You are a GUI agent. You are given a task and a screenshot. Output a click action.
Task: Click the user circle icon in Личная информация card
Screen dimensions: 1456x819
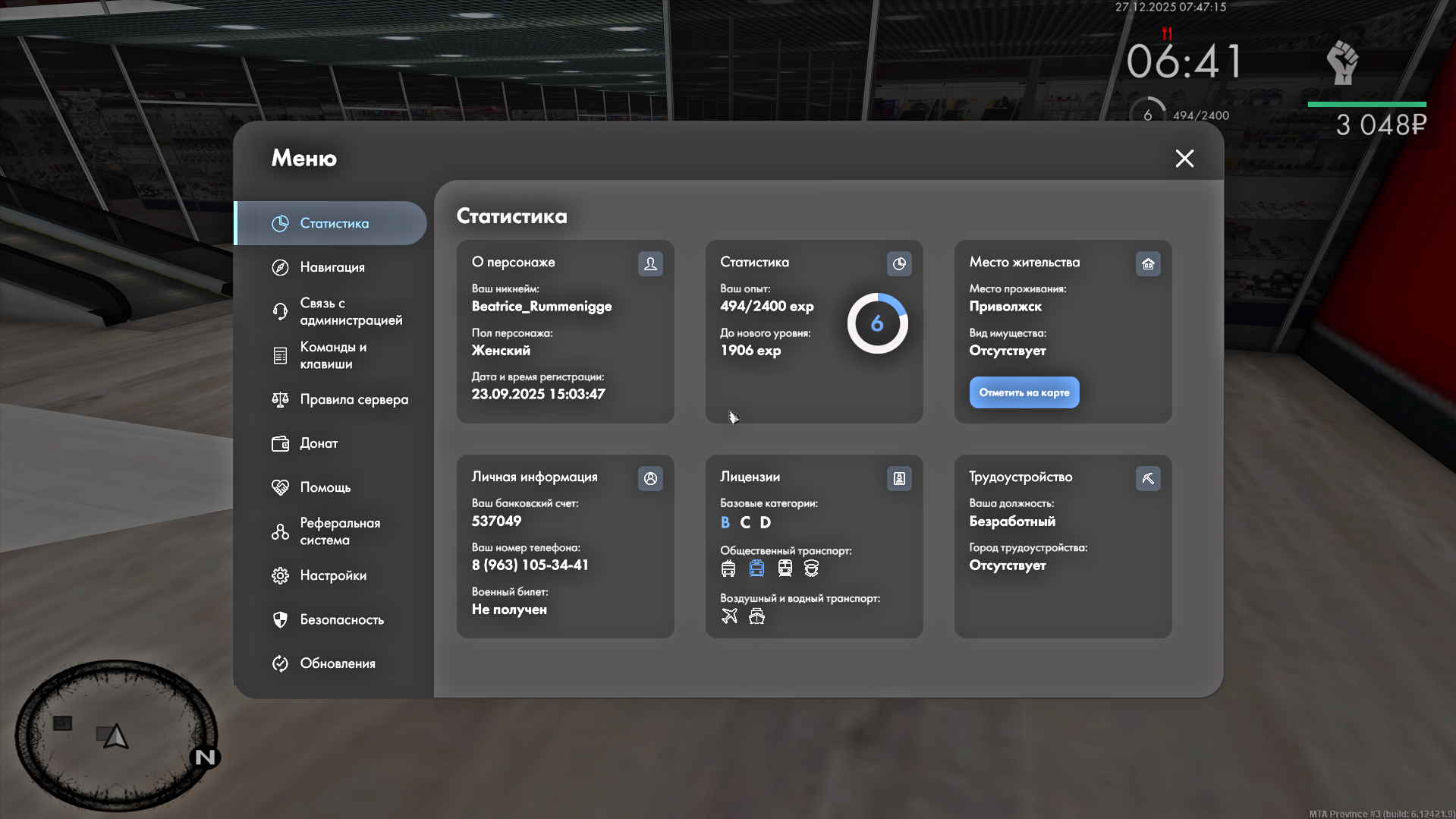click(x=650, y=478)
